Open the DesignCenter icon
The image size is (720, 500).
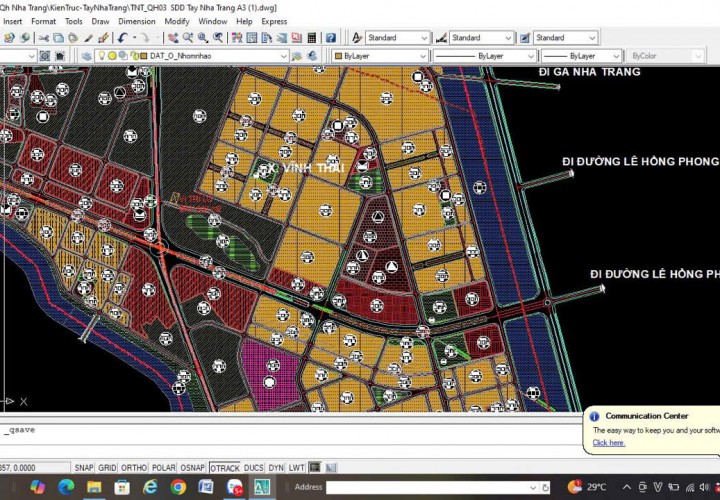[252, 38]
